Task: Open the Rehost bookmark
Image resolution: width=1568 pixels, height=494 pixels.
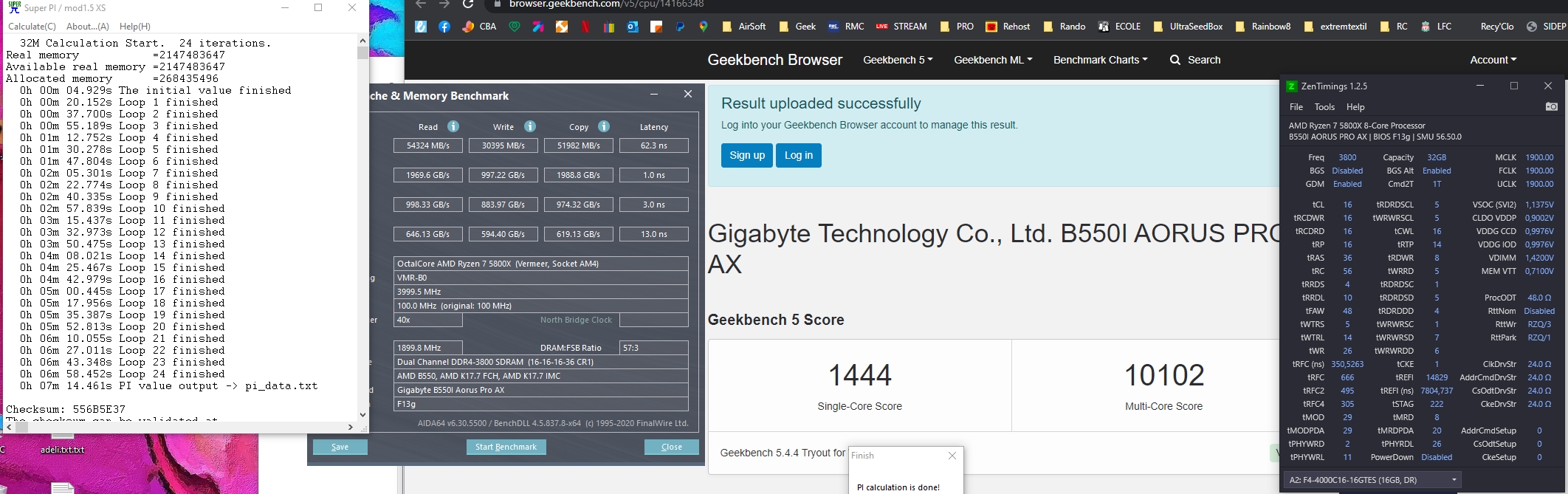Action: pos(1008,27)
